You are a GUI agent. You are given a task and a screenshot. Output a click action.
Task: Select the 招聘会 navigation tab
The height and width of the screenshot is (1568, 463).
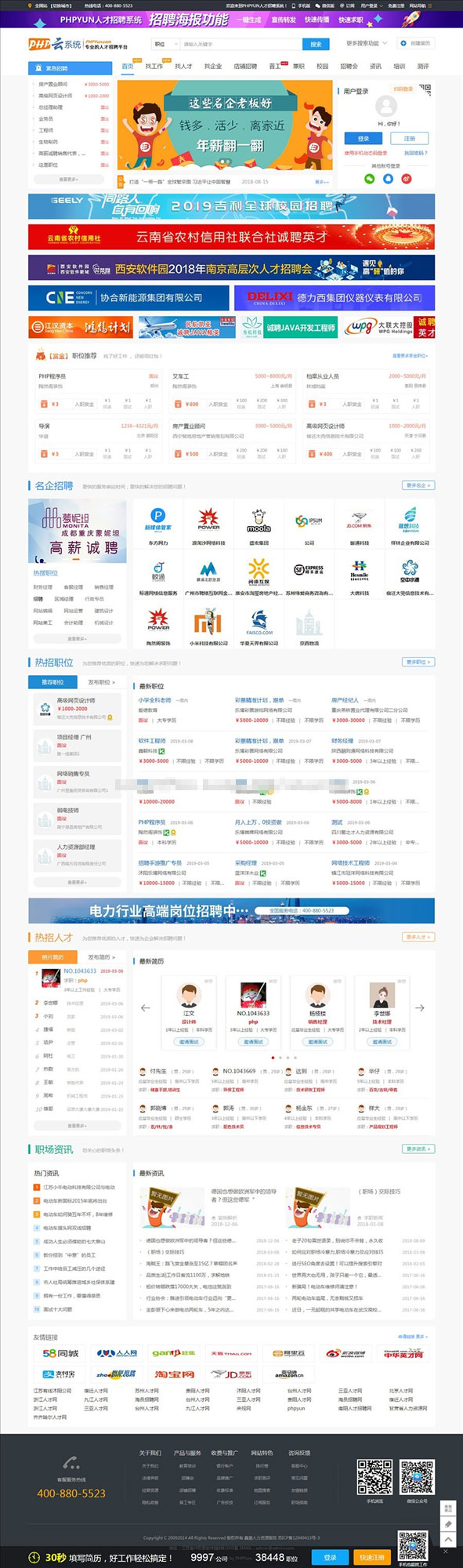point(349,67)
